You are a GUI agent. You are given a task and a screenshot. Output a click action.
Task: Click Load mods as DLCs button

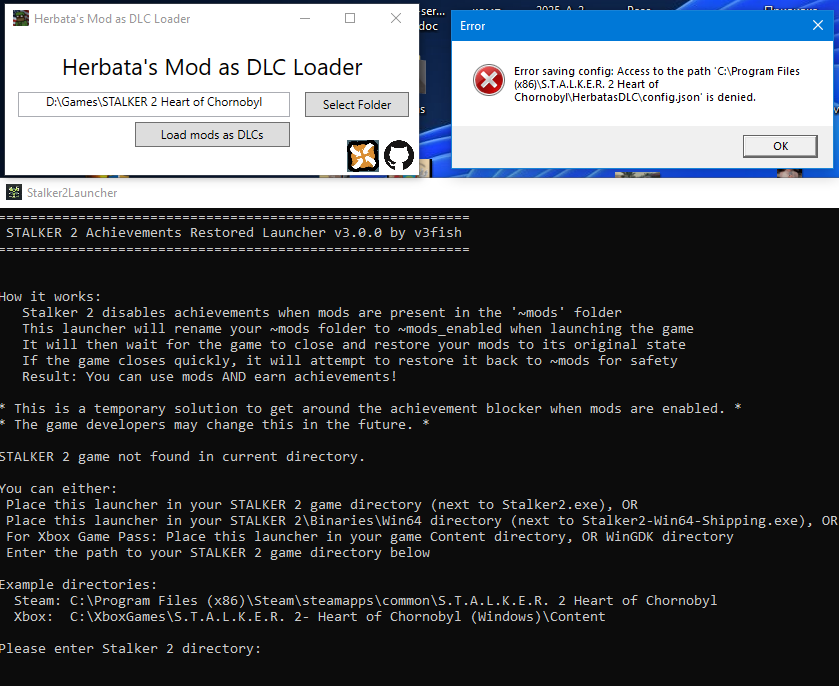(212, 134)
